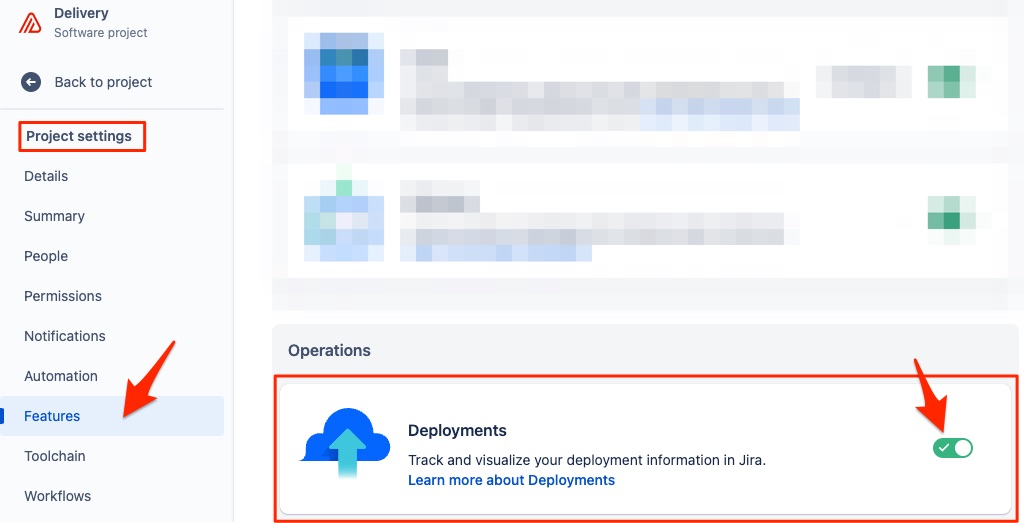Select Summary in the sidebar

54,216
